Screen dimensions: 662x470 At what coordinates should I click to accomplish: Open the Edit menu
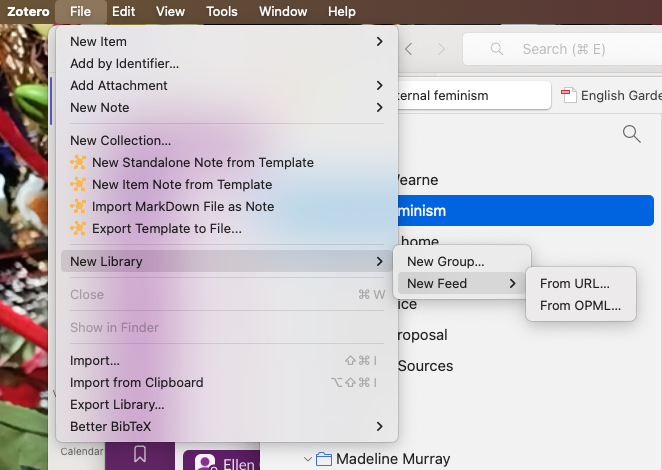pos(123,11)
